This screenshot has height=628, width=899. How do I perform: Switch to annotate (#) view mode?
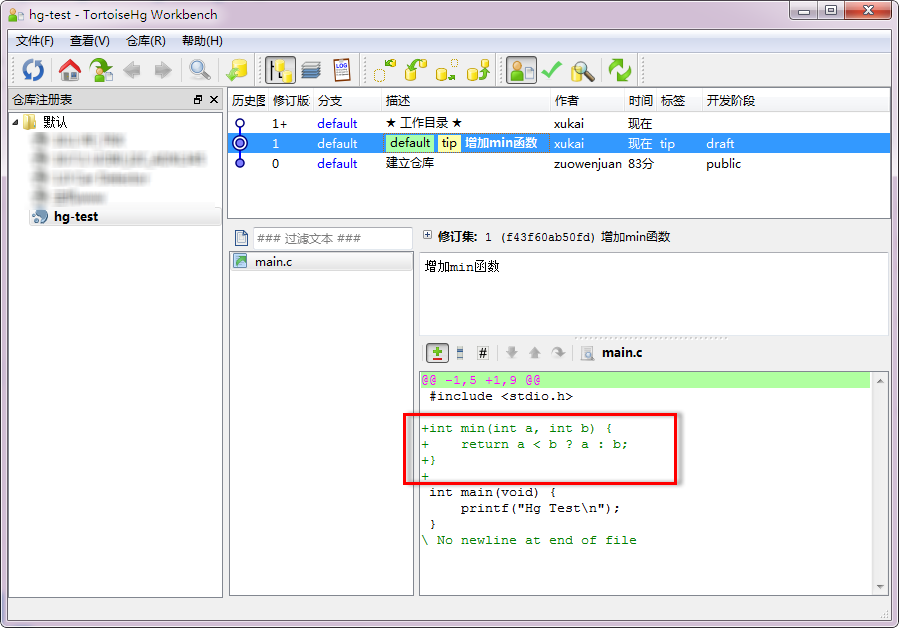[483, 353]
